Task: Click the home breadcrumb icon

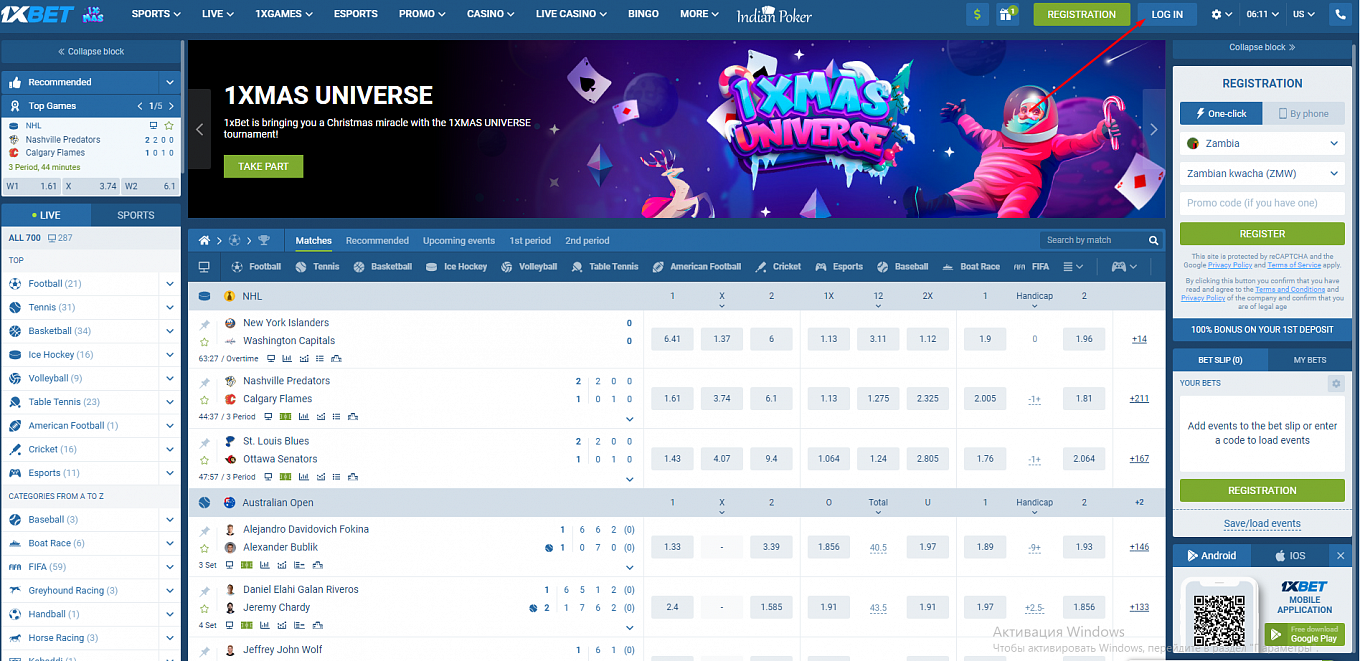Action: (x=204, y=240)
